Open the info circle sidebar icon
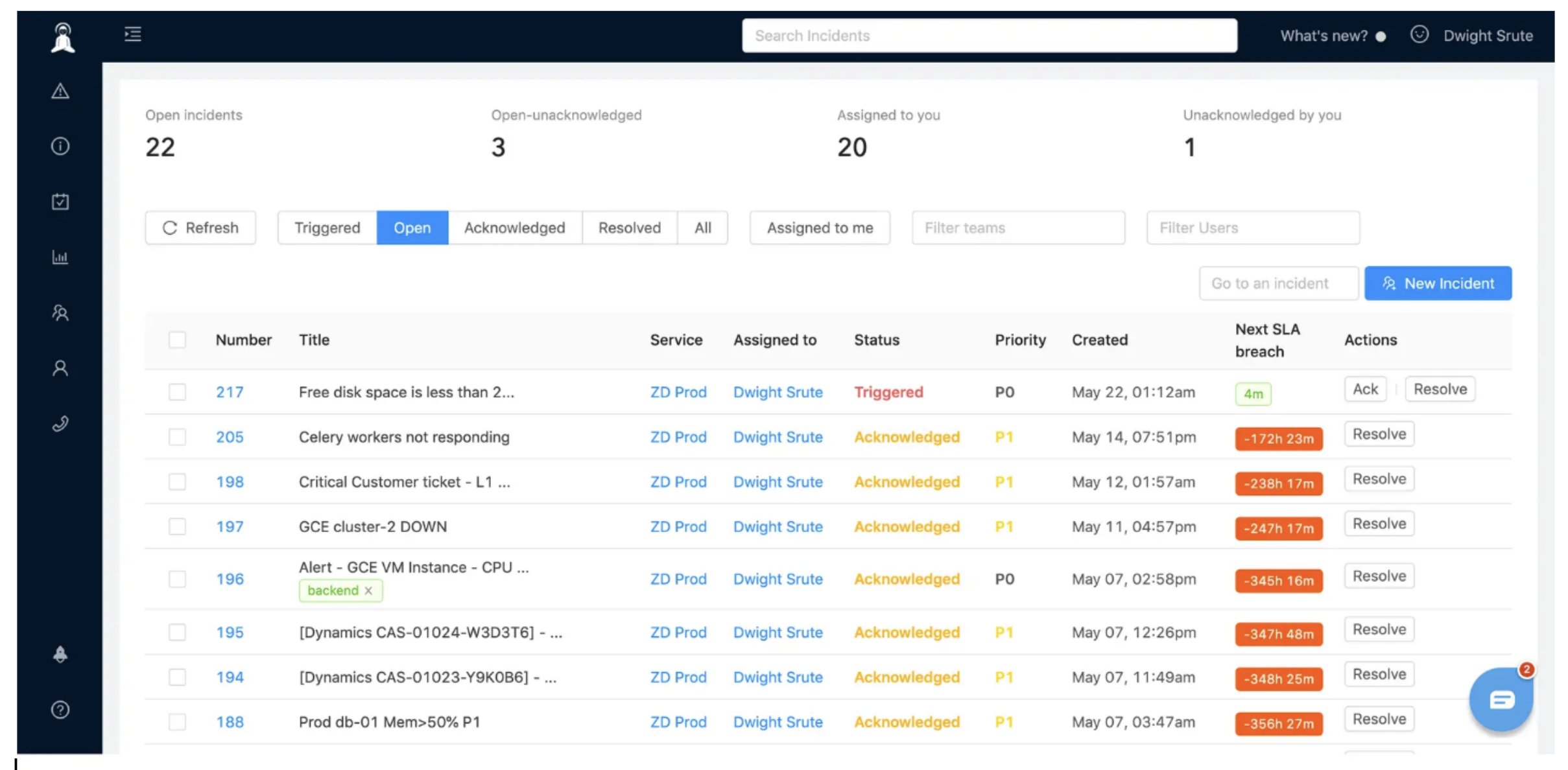 coord(60,146)
